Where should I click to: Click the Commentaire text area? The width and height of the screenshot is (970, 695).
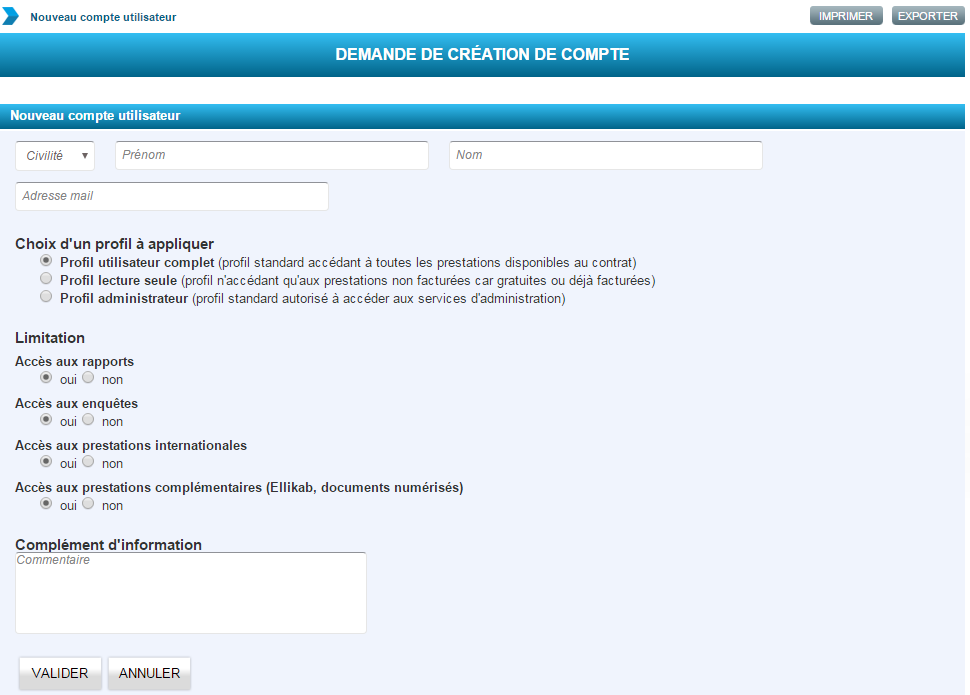190,593
